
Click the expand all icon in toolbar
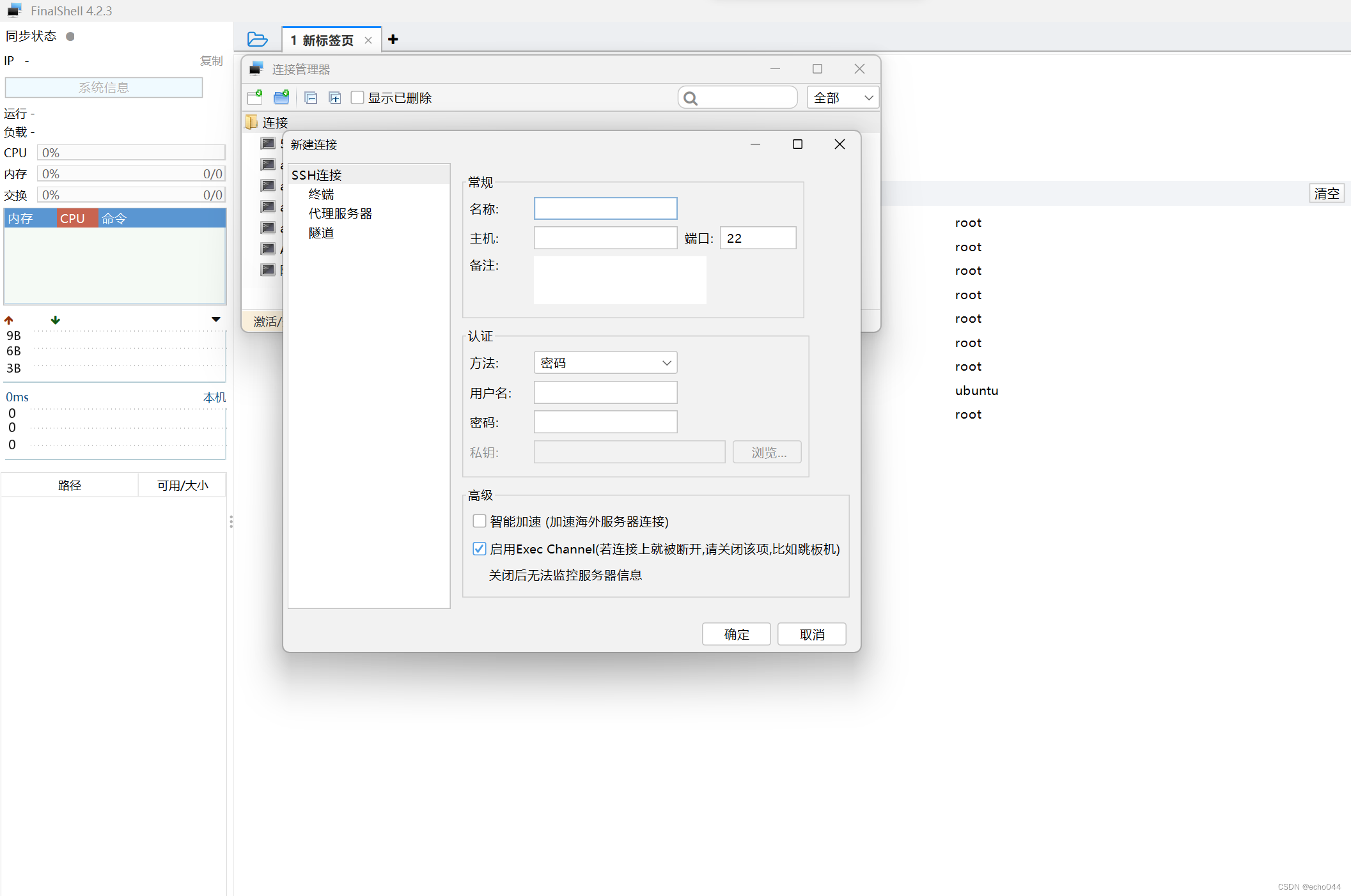click(x=334, y=98)
